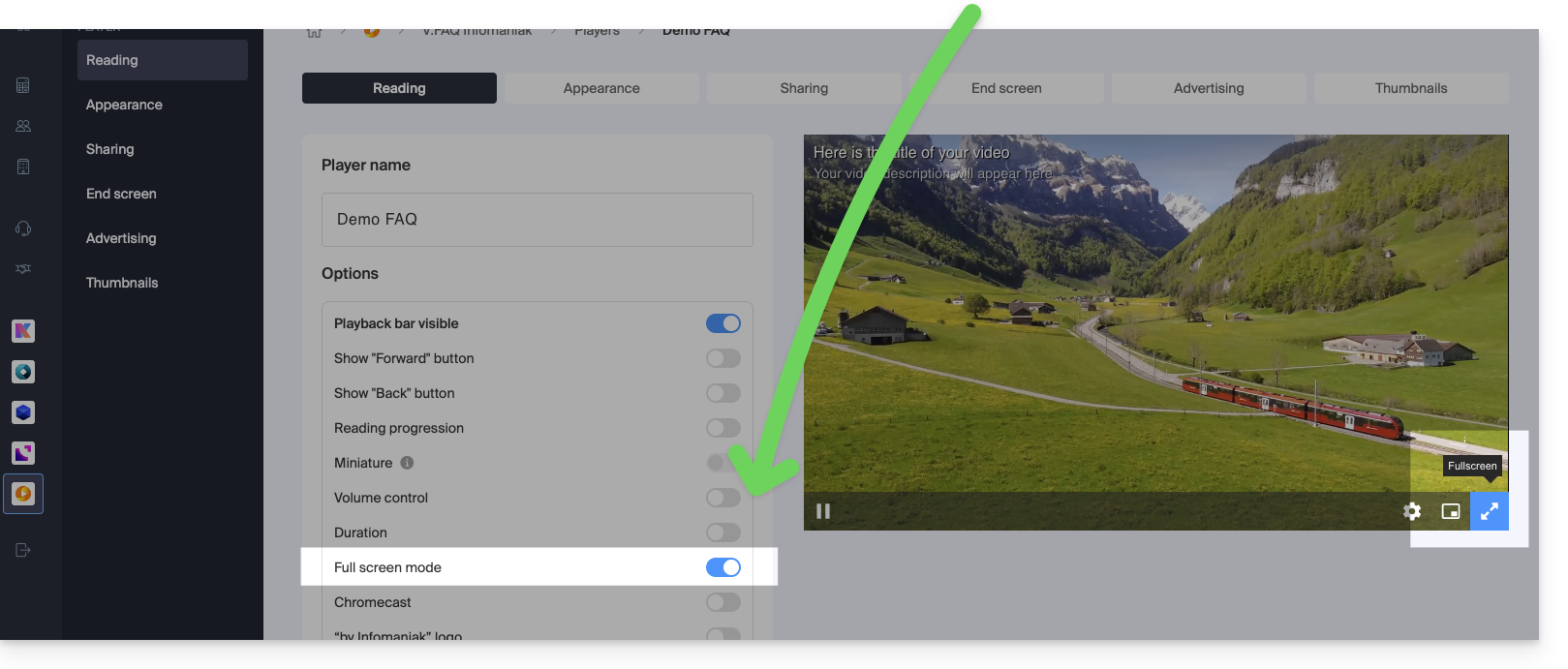The width and height of the screenshot is (1568, 669).
Task: Select Sharing in the left sidebar menu
Action: (110, 149)
